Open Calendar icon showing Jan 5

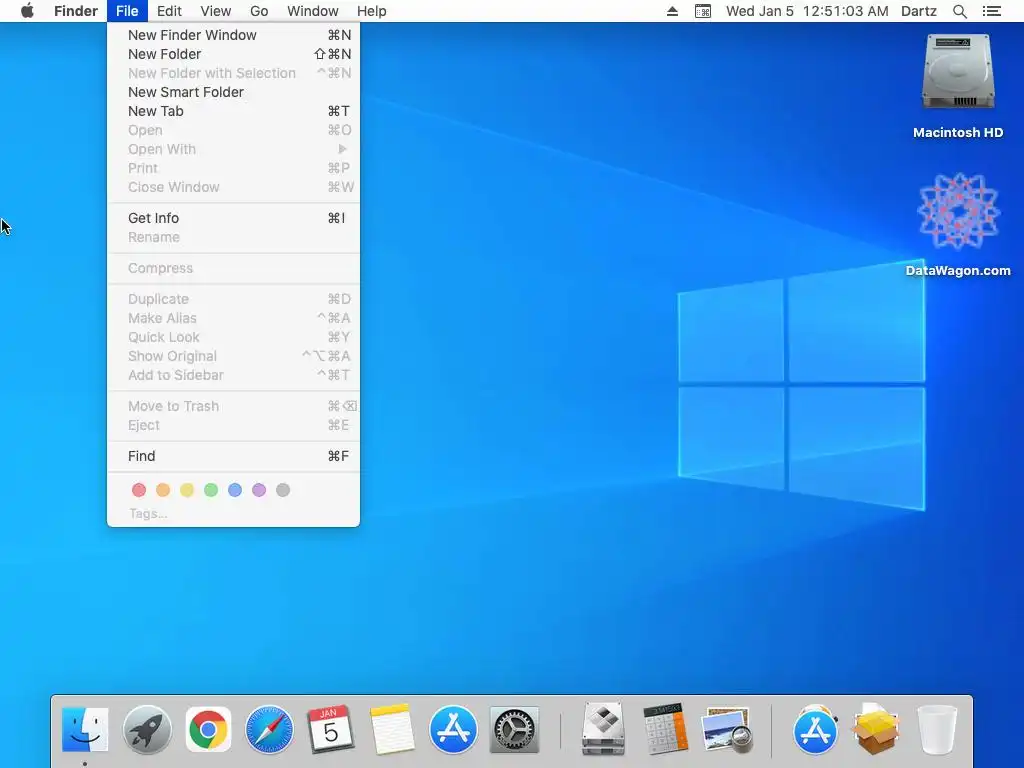coord(330,729)
